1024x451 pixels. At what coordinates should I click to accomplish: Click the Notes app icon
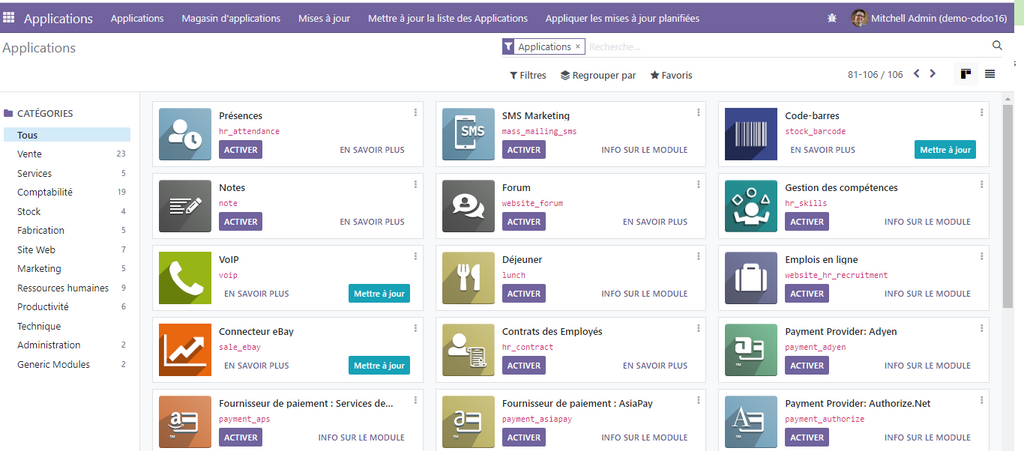[185, 206]
